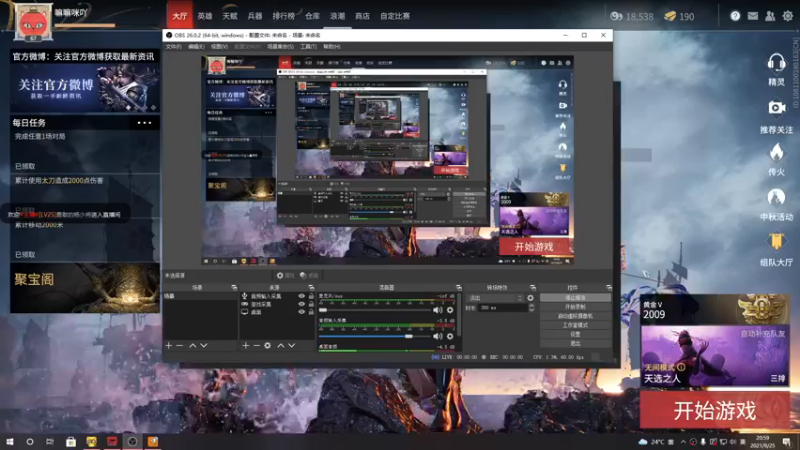Viewport: 800px width, 450px height.
Task: Add a new scene in OBS Scenes panel
Action: (169, 345)
